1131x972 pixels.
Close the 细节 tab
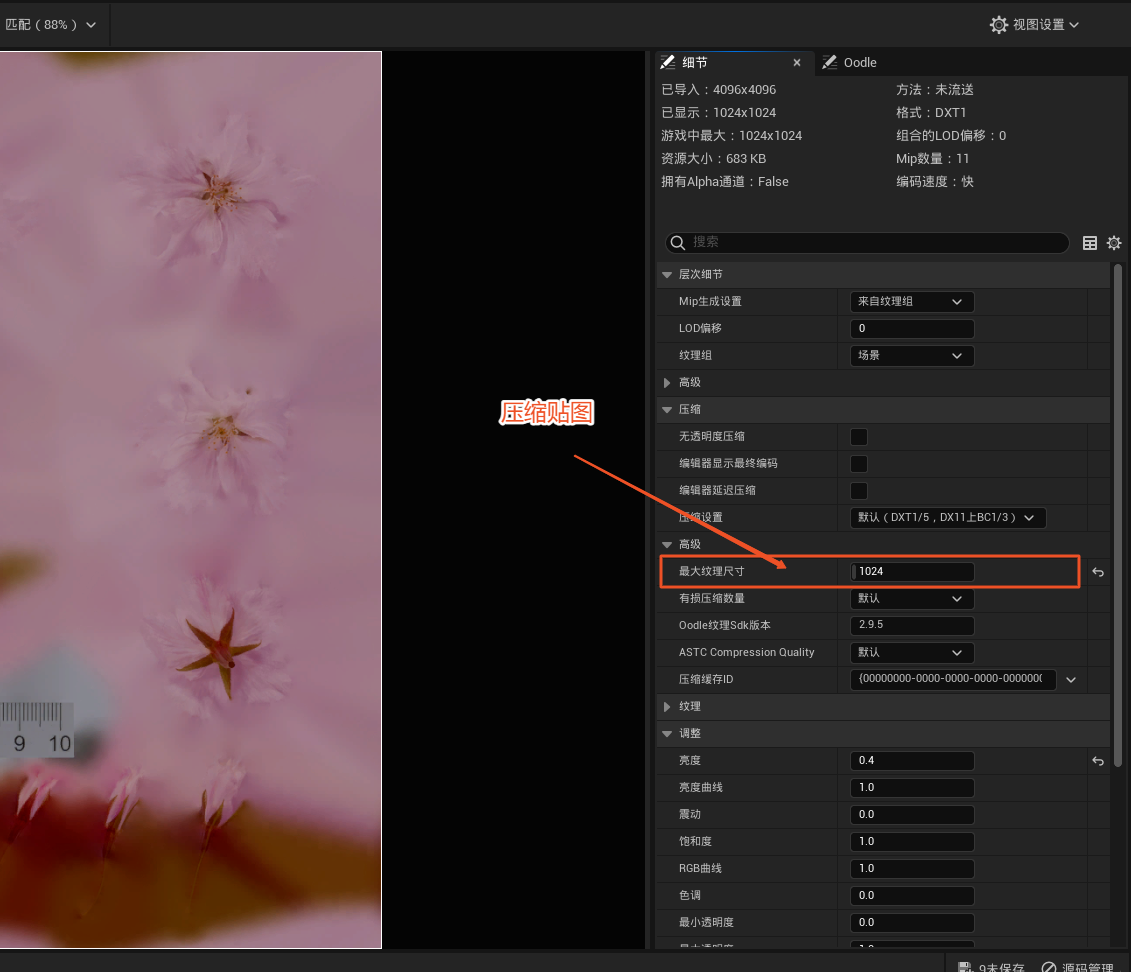tap(797, 62)
